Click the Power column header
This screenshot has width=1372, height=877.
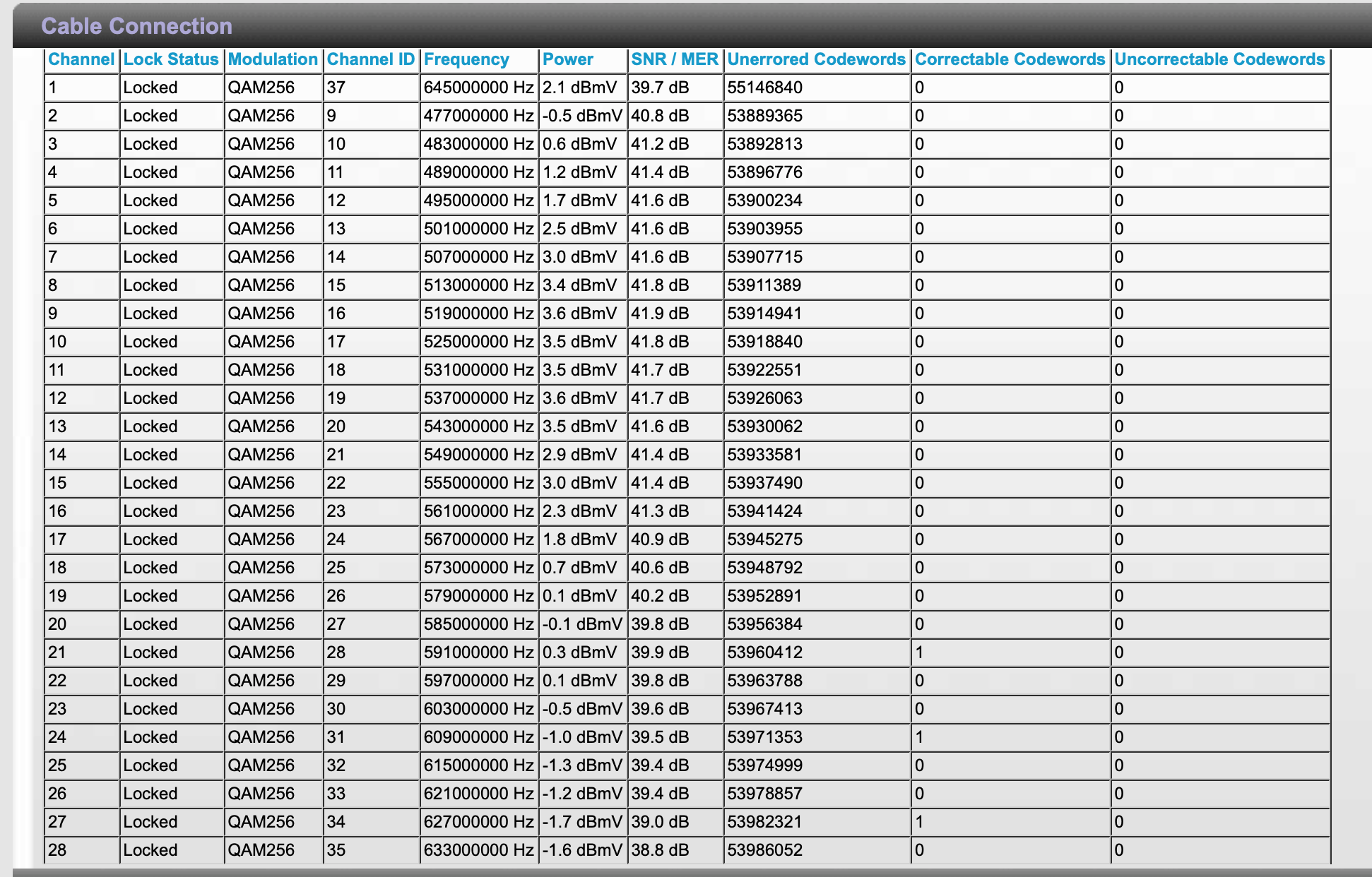(568, 59)
